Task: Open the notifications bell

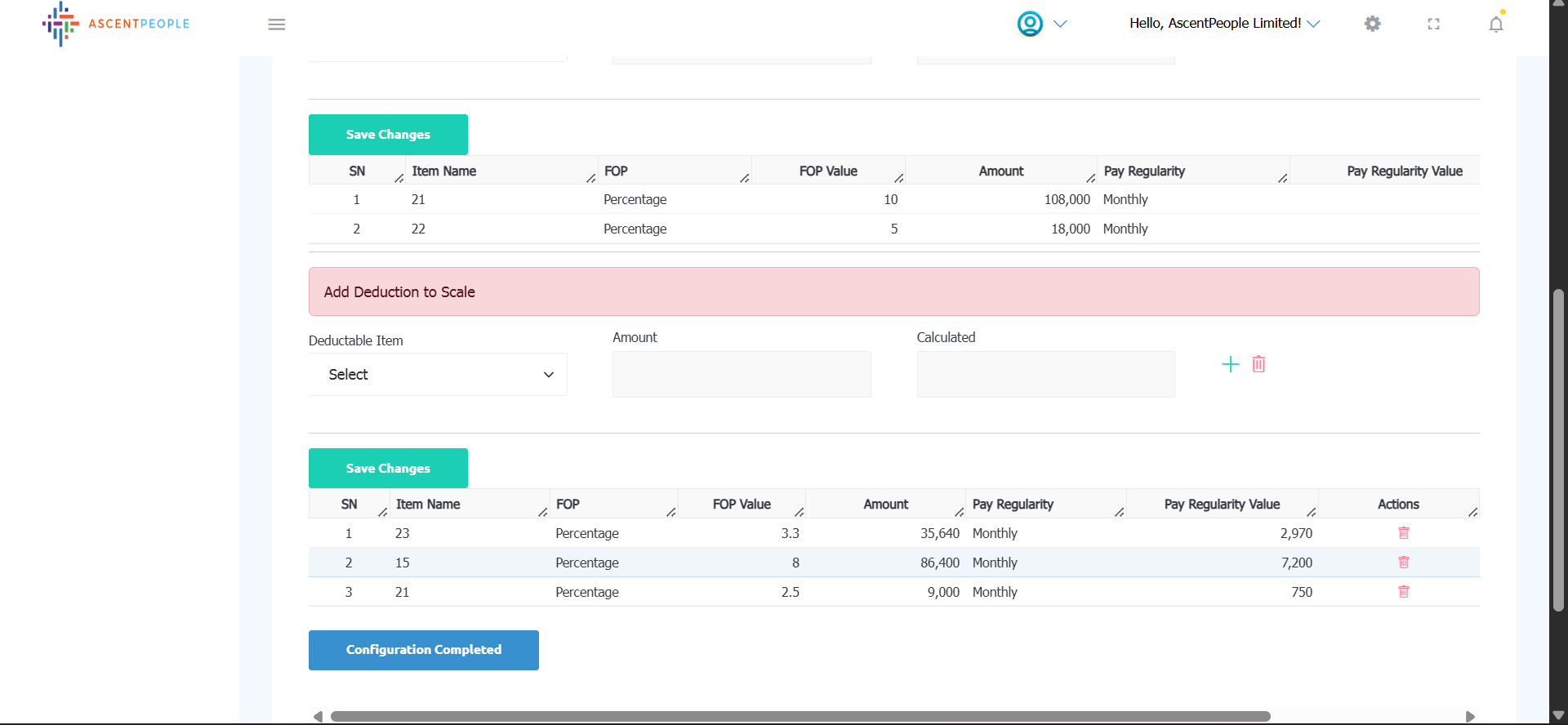Action: (1495, 24)
